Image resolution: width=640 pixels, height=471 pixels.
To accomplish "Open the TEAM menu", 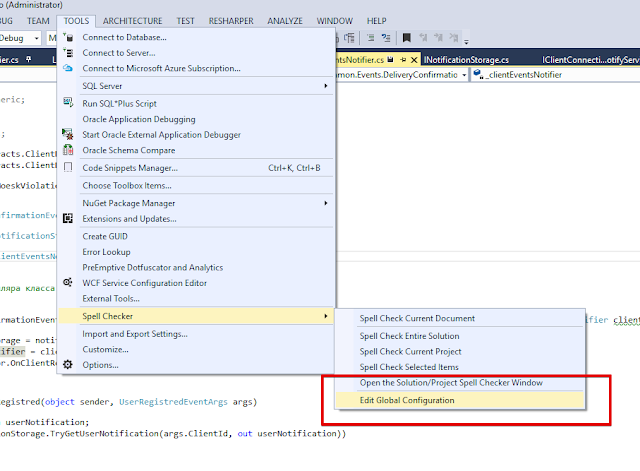I will click(x=38, y=21).
